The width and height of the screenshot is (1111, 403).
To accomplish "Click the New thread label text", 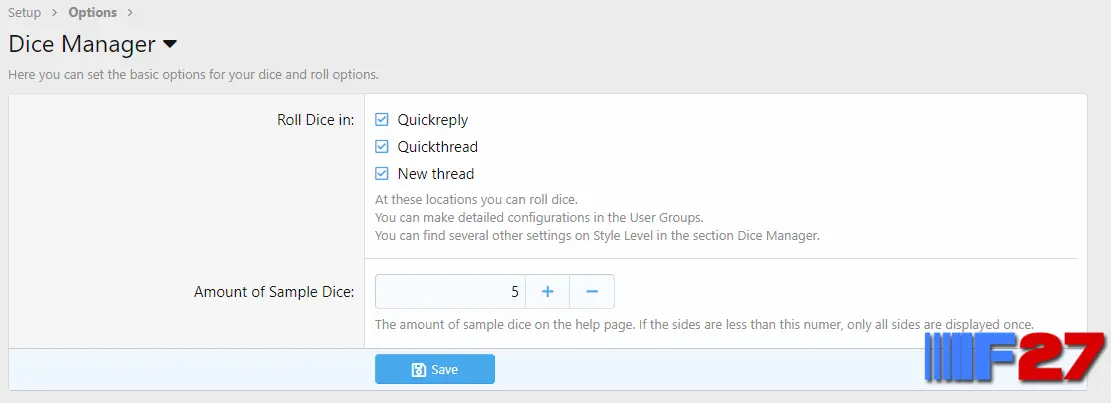I will click(x=436, y=174).
